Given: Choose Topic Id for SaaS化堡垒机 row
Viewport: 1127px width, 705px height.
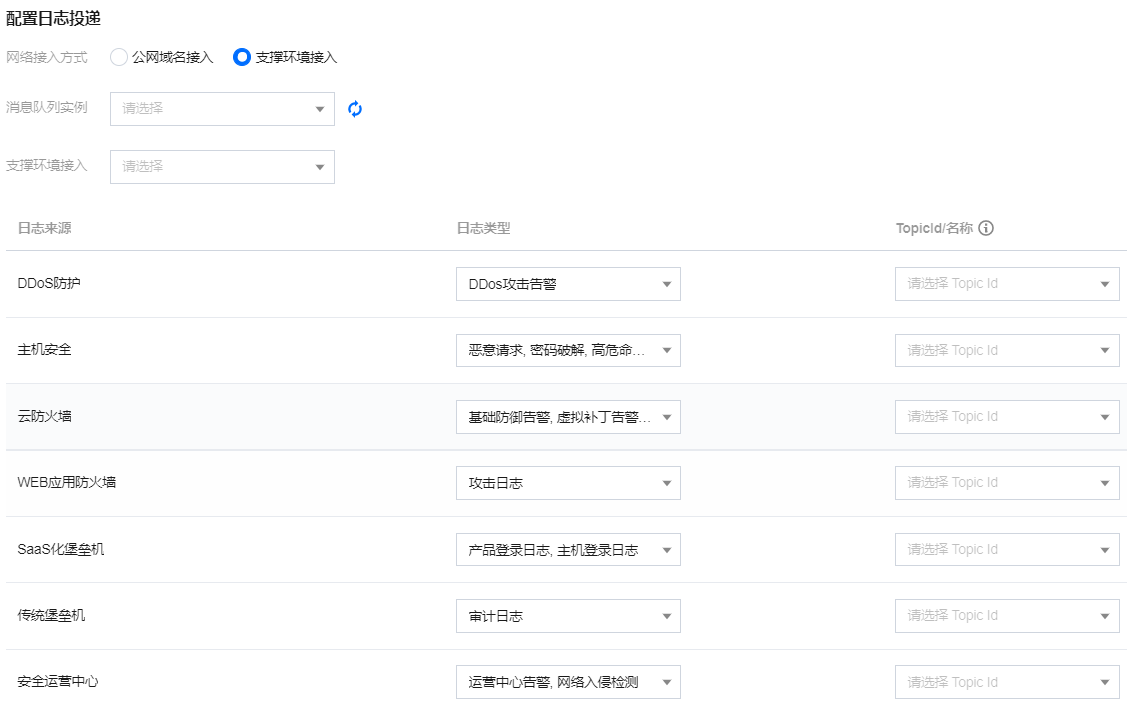Looking at the screenshot, I should pos(1007,550).
